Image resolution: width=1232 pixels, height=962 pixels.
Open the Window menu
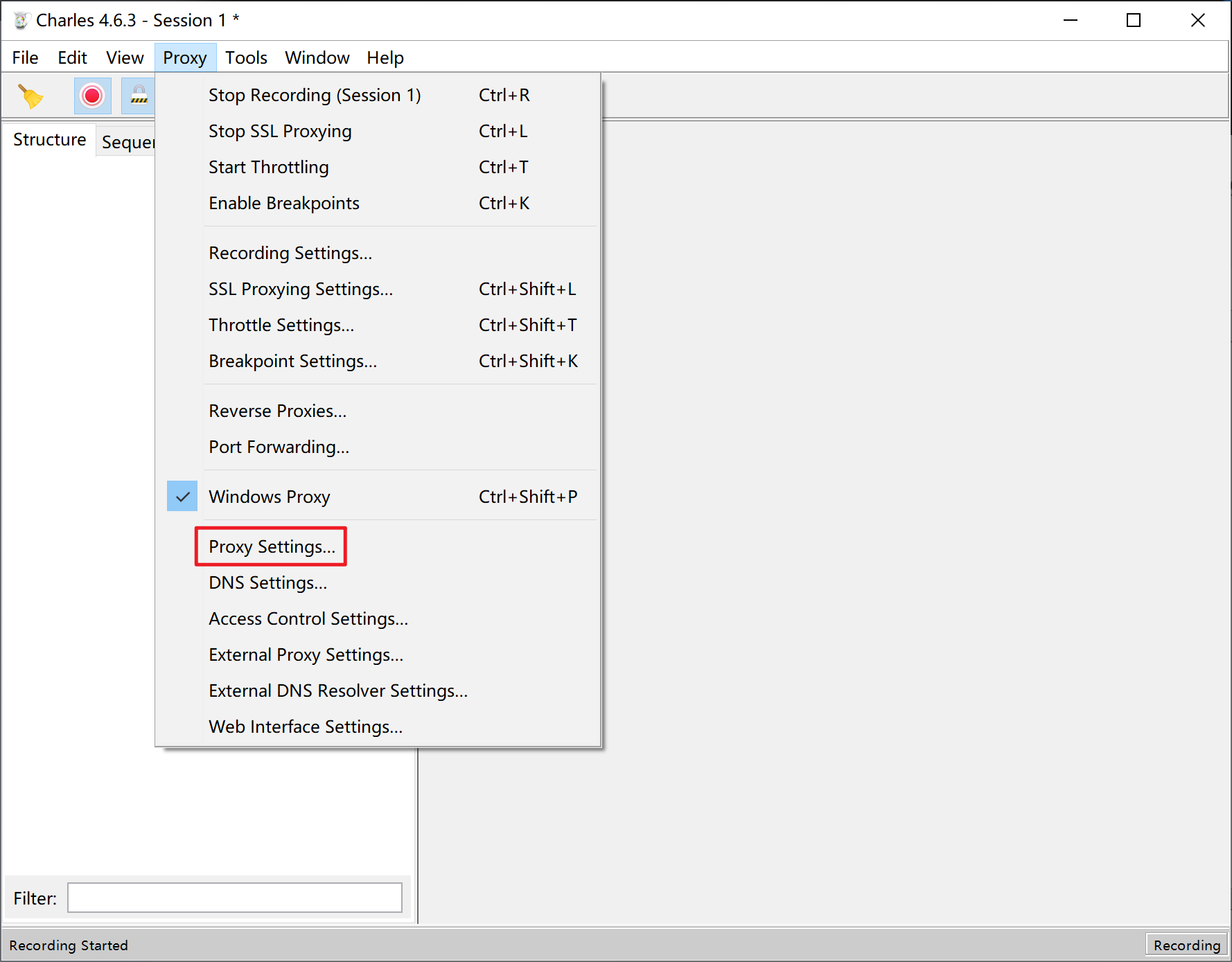(x=317, y=57)
